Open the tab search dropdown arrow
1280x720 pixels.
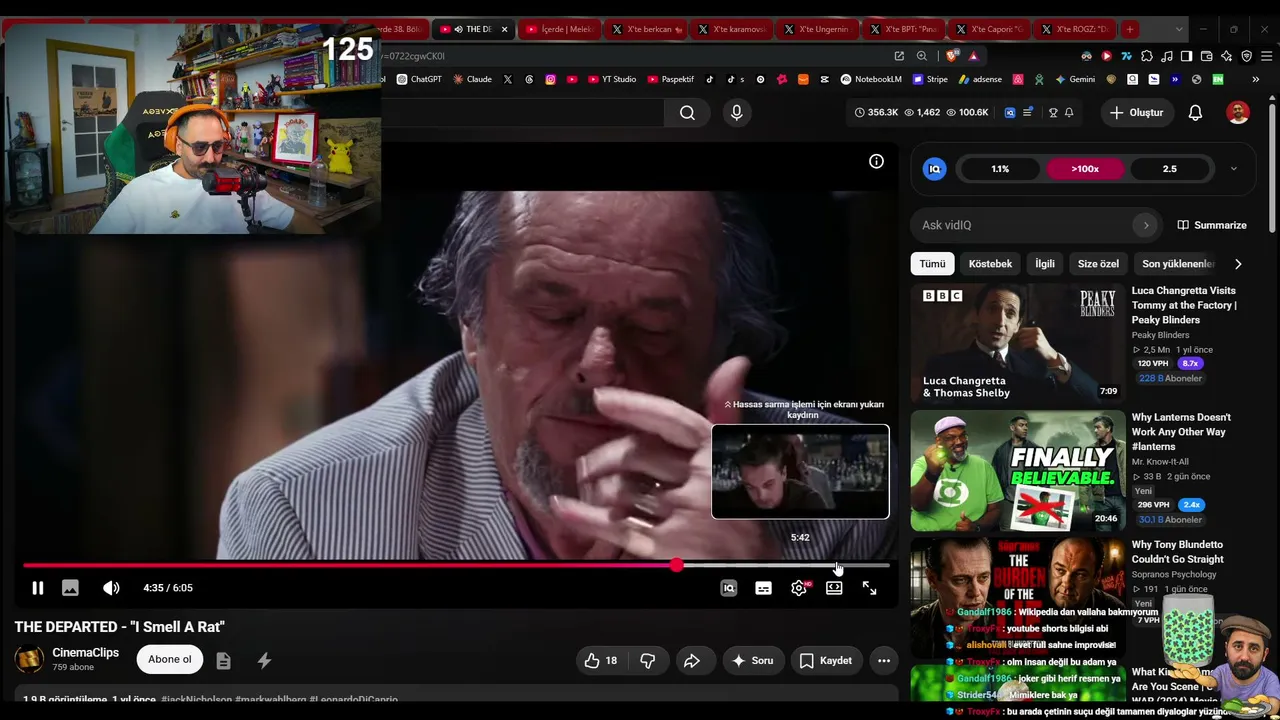pos(1179,29)
